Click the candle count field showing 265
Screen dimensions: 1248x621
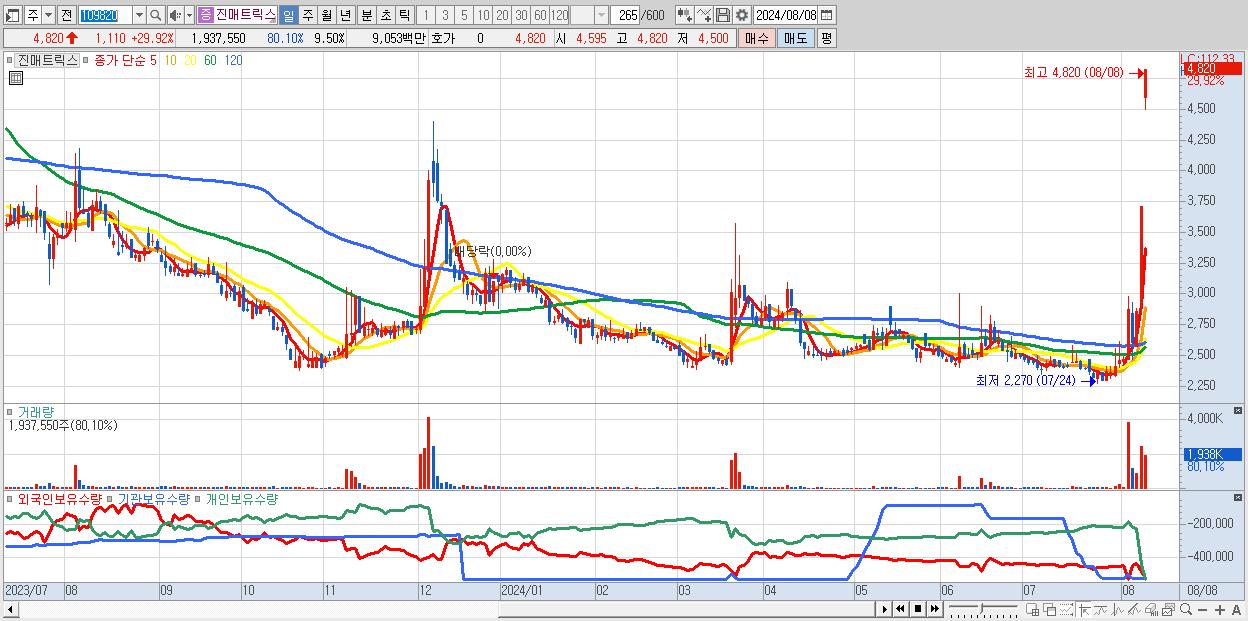coord(626,15)
